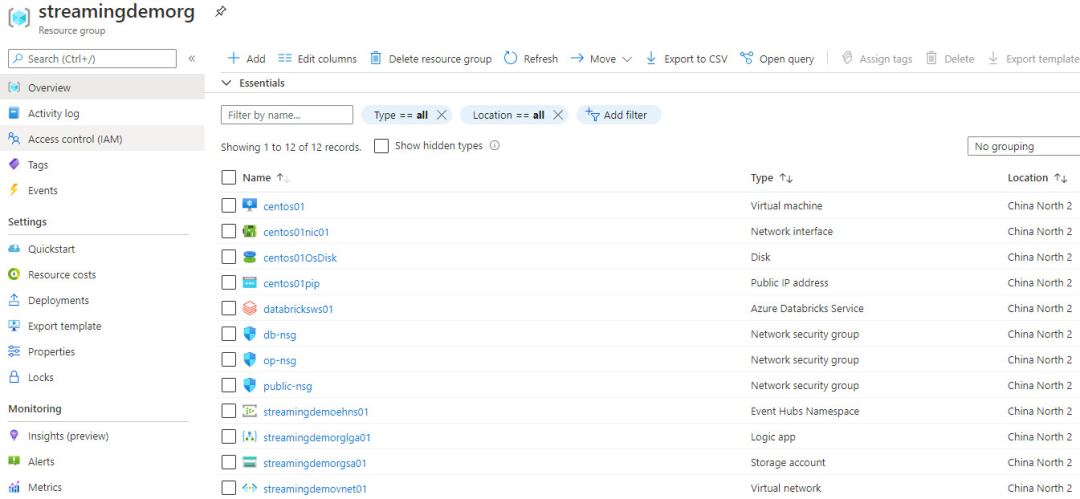Click the streamingdemorgsa01 storage account icon
Screen dimensions: 1080x499
[249, 462]
